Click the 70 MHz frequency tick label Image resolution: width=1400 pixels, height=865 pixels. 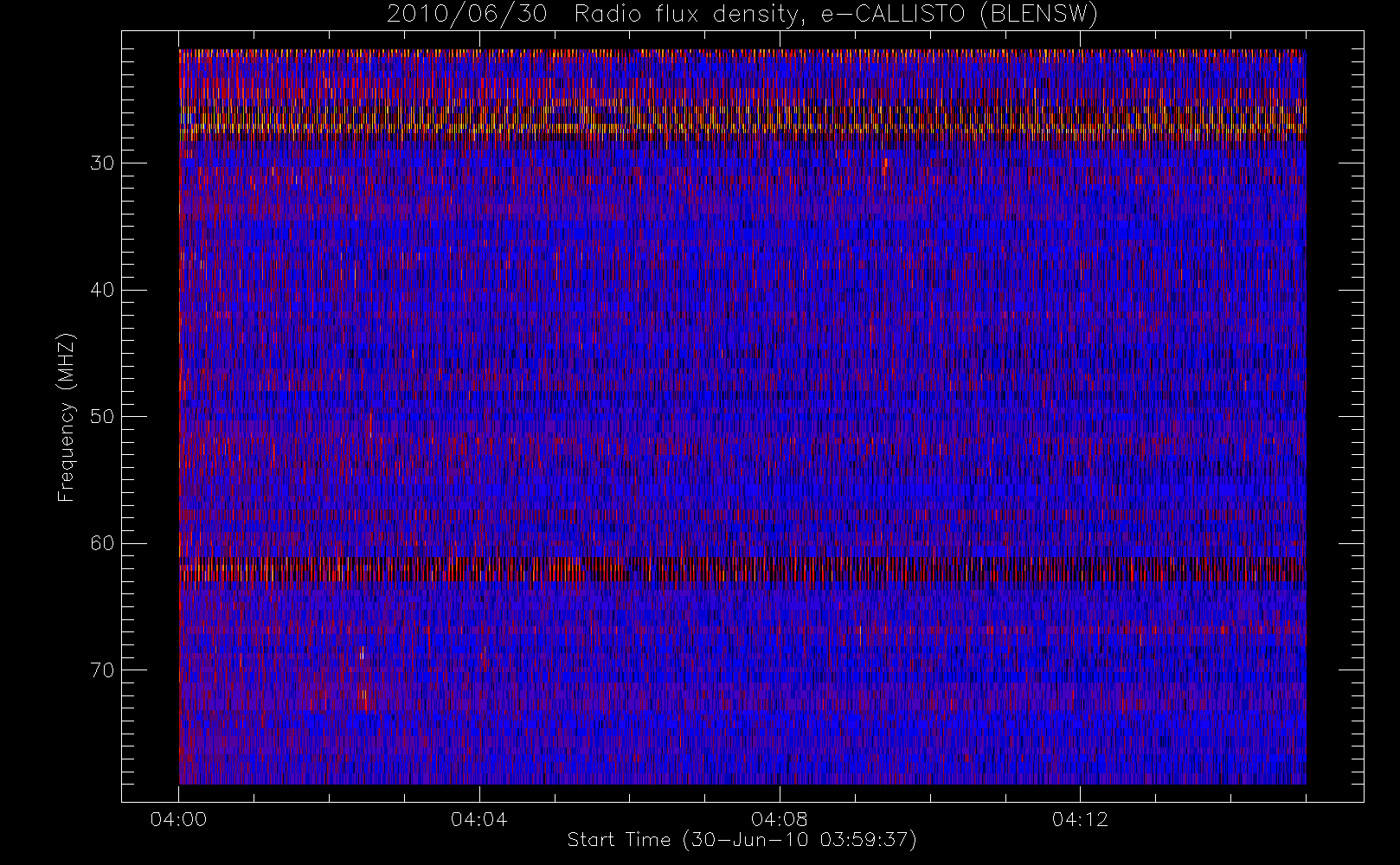[x=102, y=670]
